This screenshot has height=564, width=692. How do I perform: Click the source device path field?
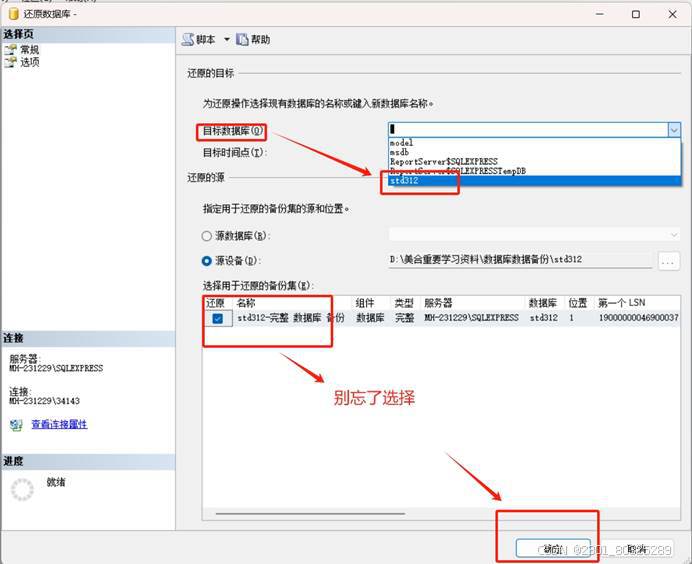pos(520,259)
